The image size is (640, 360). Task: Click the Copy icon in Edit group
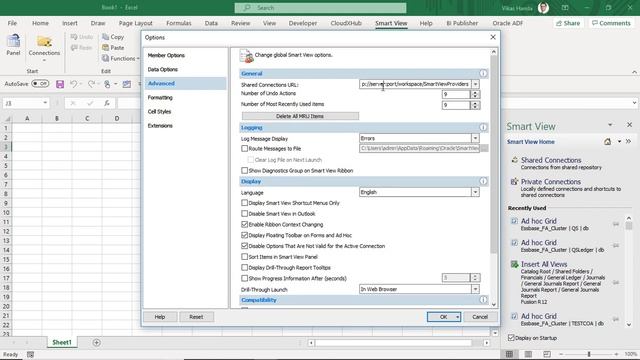point(106,37)
